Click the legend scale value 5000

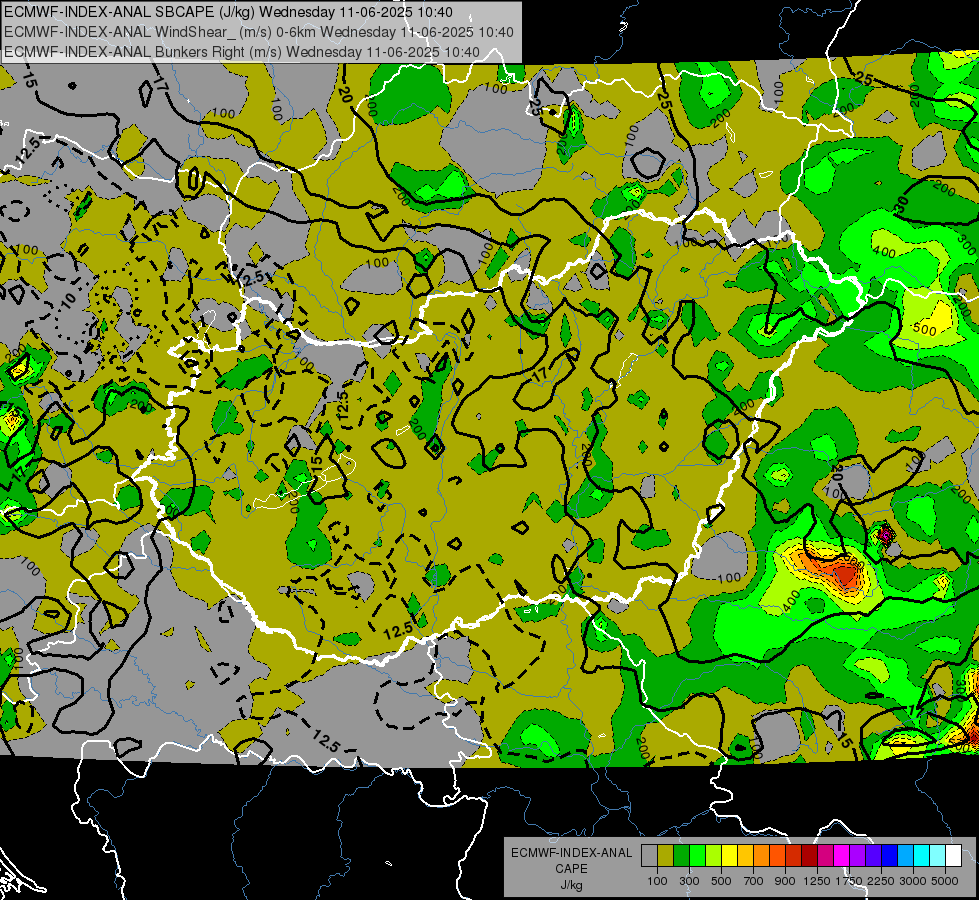(x=945, y=881)
